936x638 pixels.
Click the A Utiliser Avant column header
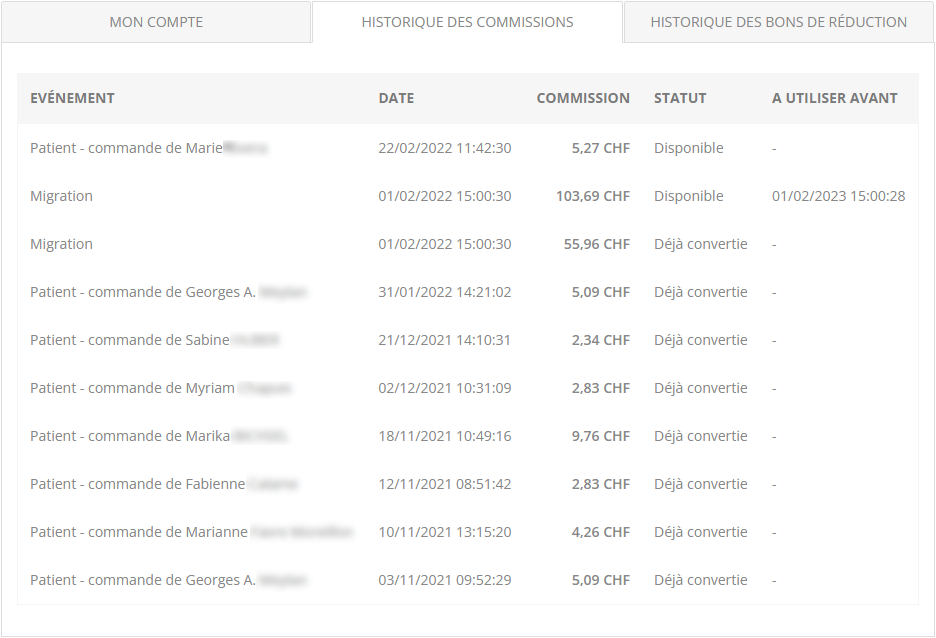tap(834, 98)
